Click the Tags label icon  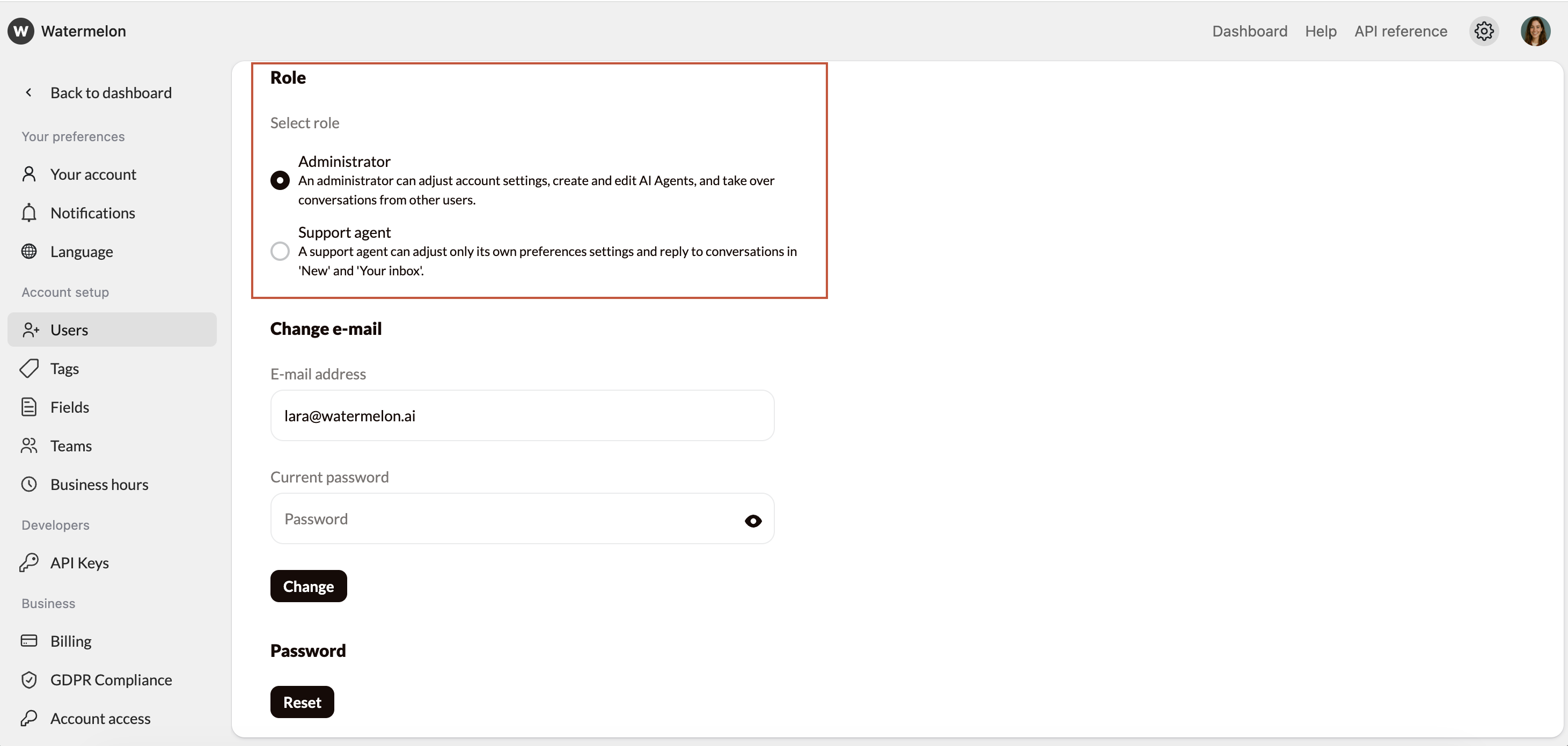(28, 368)
